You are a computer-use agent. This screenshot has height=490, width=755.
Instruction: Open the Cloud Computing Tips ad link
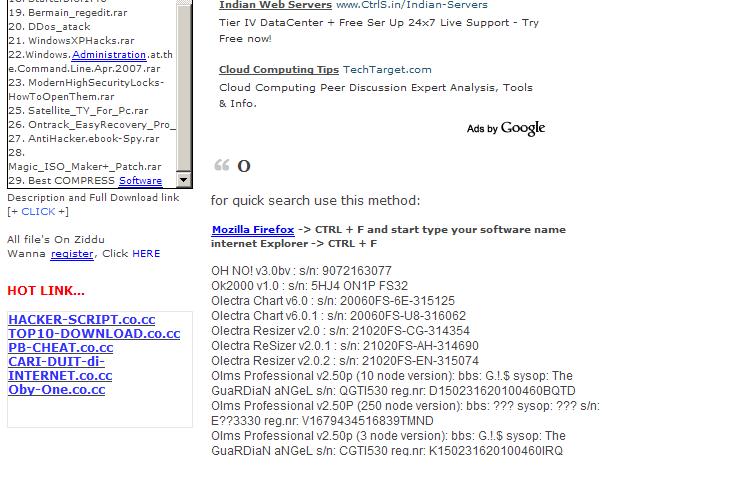pyautogui.click(x=279, y=69)
